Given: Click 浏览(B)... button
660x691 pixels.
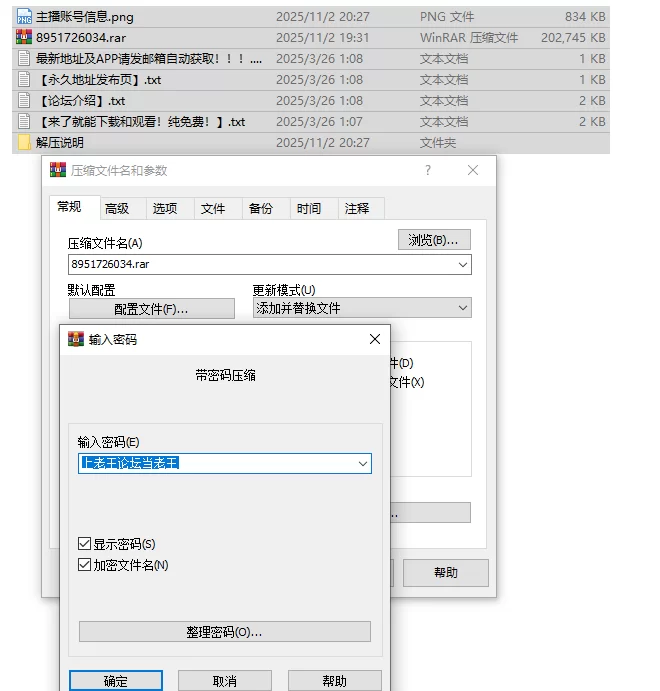Looking at the screenshot, I should point(434,240).
